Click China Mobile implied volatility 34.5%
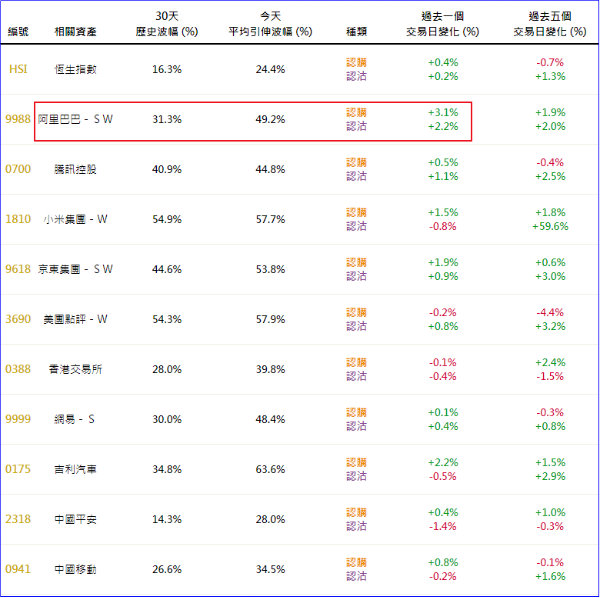Screen dimensions: 600x598 point(270,569)
